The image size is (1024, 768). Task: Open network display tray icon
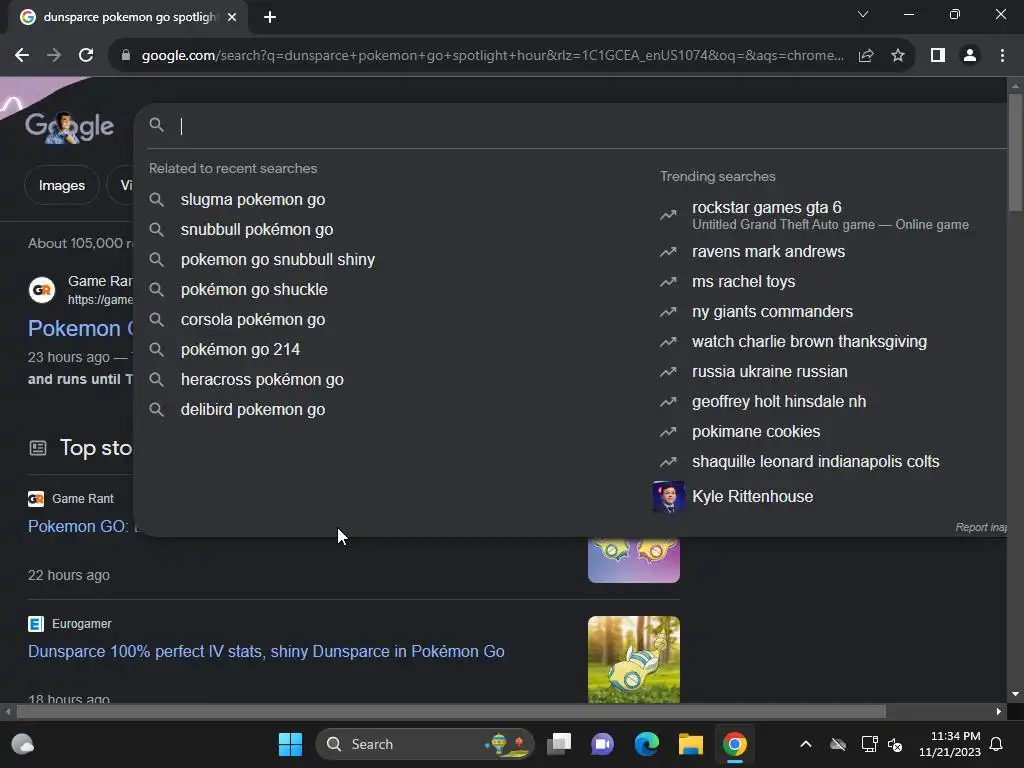[869, 744]
